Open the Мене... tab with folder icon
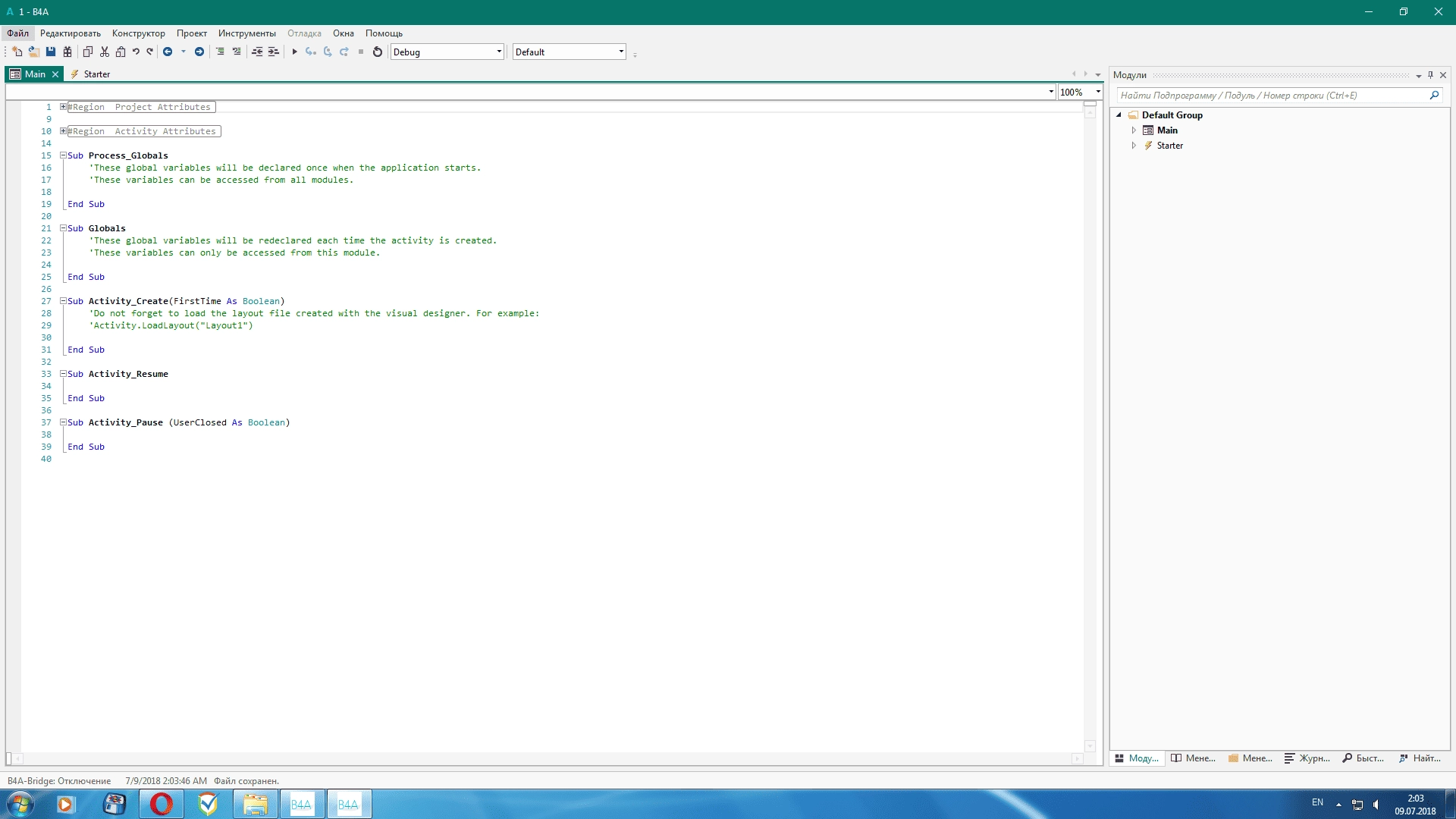 click(1250, 758)
